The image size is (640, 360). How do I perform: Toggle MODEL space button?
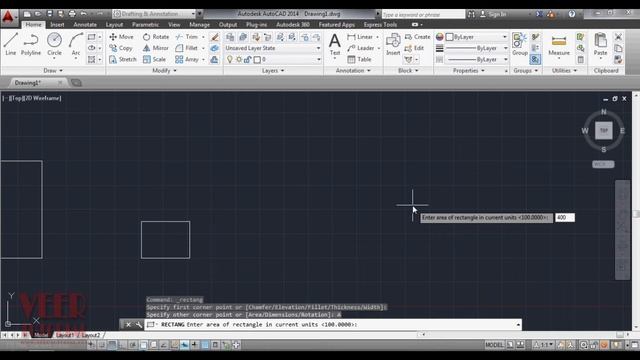(x=494, y=345)
